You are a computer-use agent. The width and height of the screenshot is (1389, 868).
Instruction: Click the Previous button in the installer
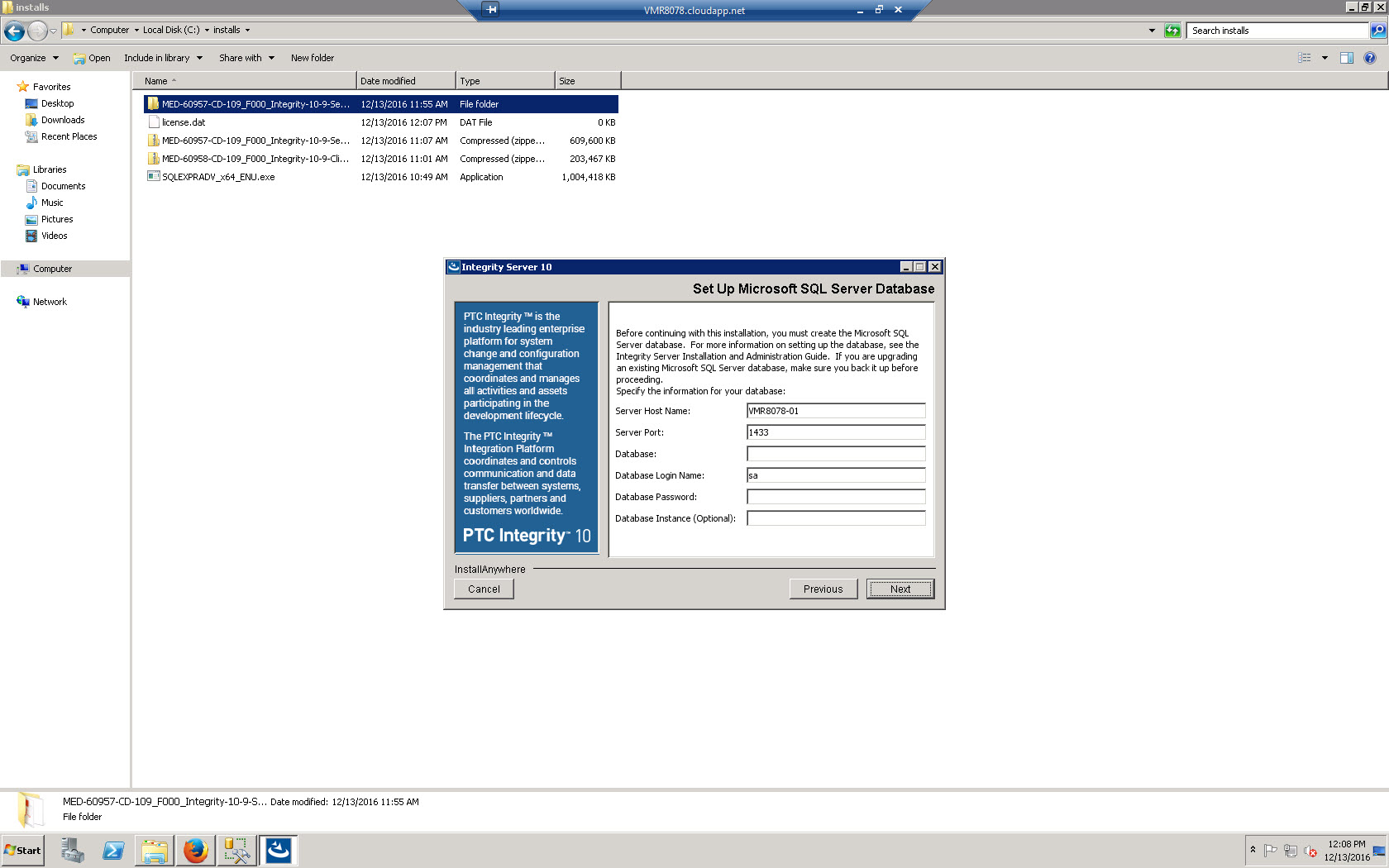[x=823, y=589]
